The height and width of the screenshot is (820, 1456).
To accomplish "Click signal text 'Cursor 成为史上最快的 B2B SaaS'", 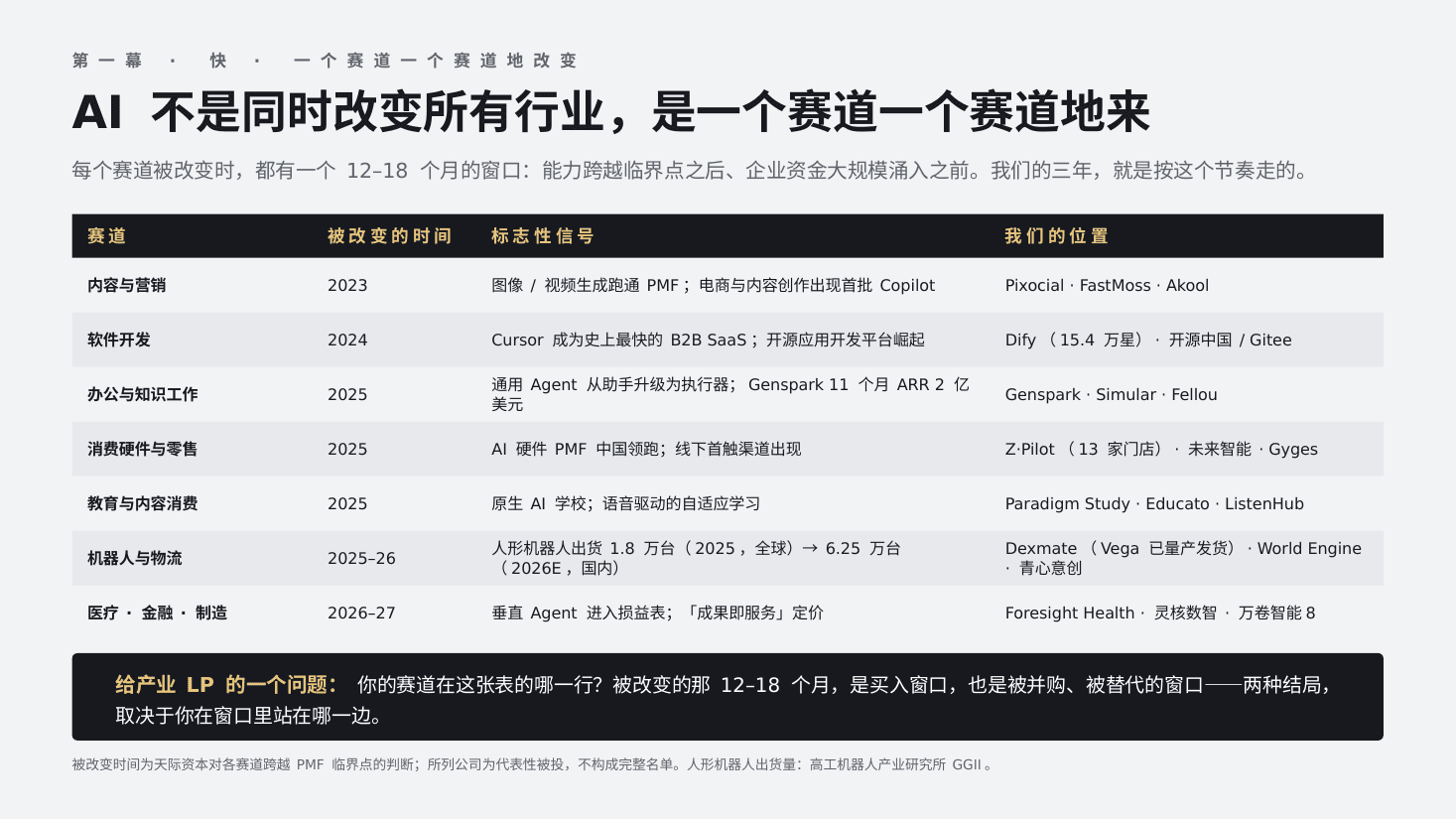I will click(x=619, y=340).
